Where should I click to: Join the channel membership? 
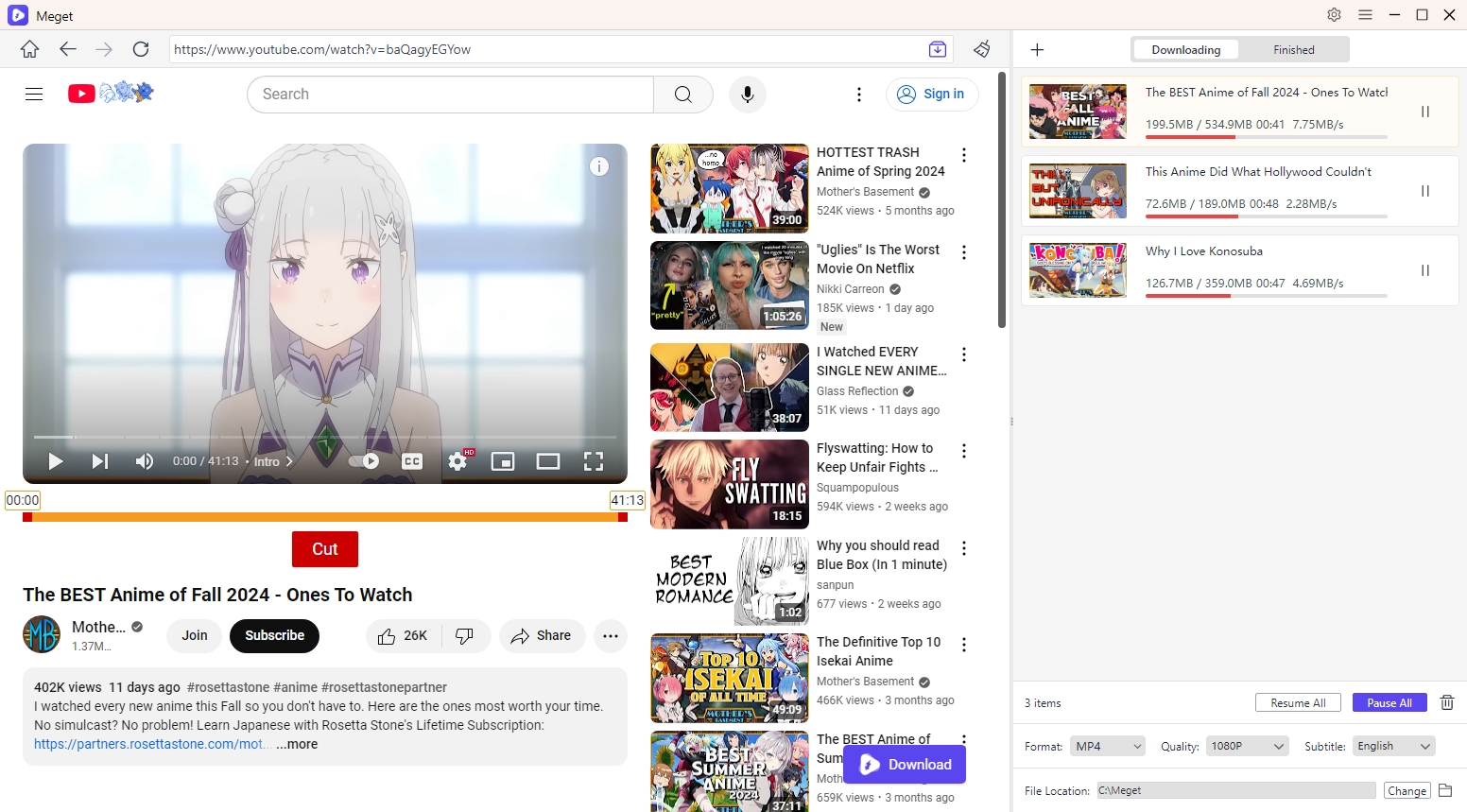(195, 635)
